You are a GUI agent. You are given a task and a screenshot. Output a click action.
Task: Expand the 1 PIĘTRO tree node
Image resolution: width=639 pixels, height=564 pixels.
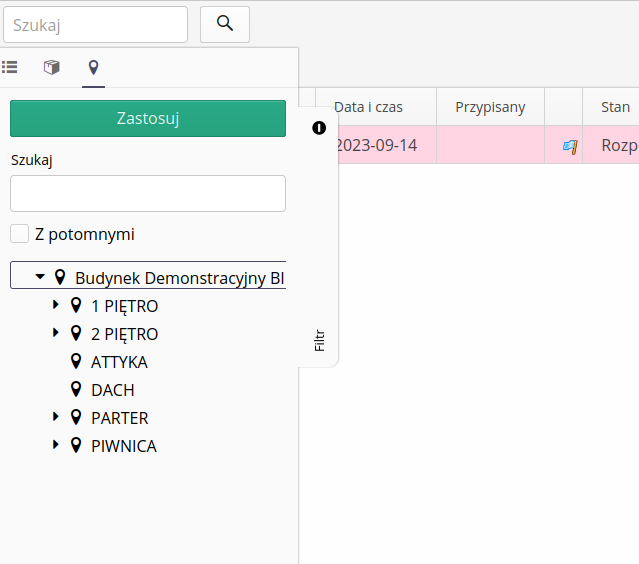pos(56,305)
